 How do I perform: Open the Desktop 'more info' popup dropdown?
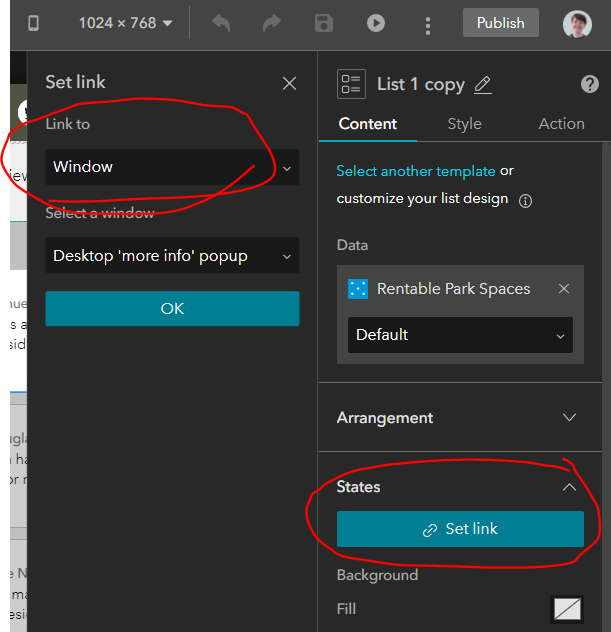click(172, 256)
